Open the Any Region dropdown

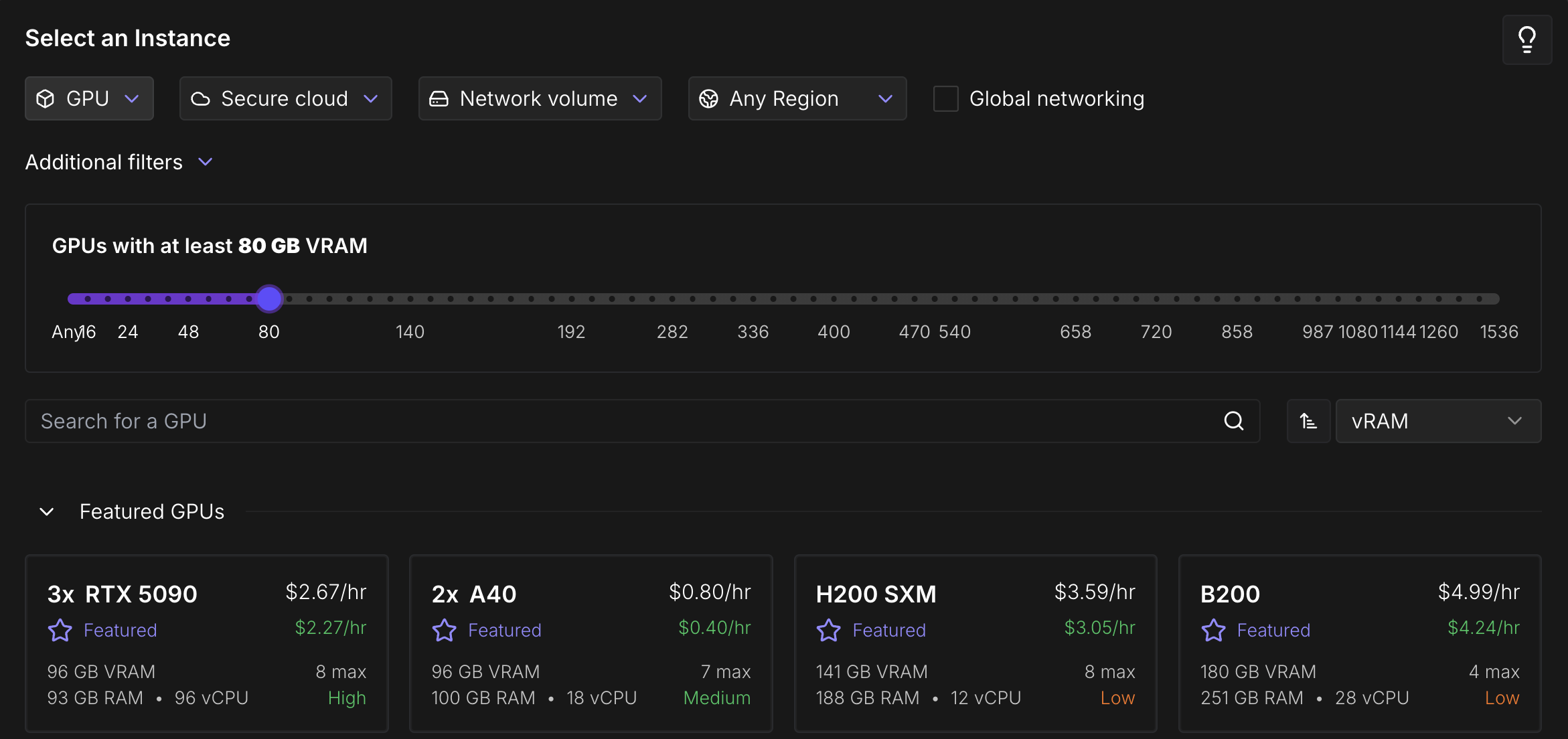797,99
